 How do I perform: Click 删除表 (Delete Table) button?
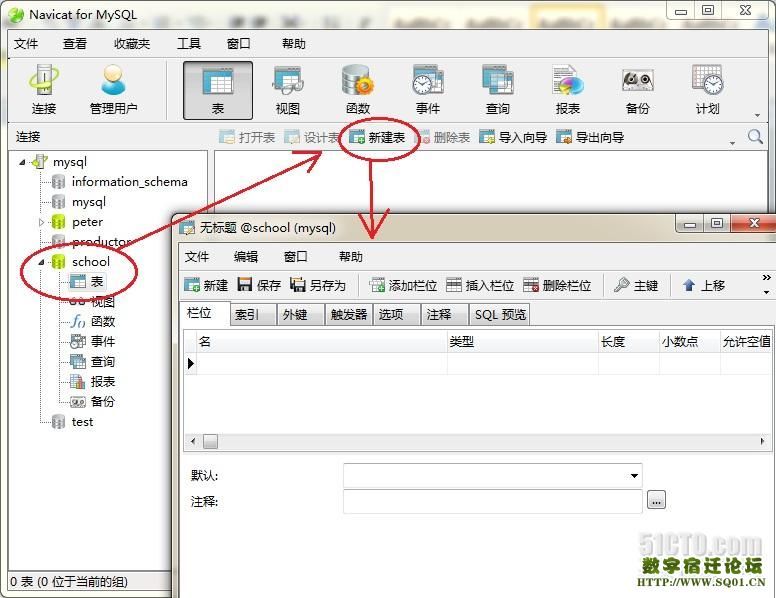coord(445,137)
